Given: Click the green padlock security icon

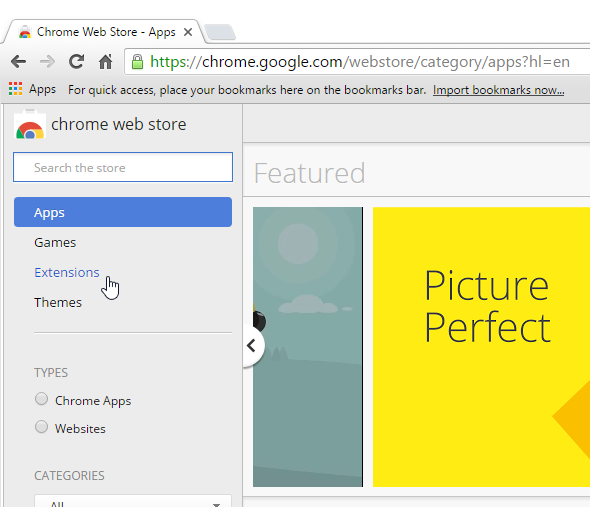Looking at the screenshot, I should [x=137, y=62].
